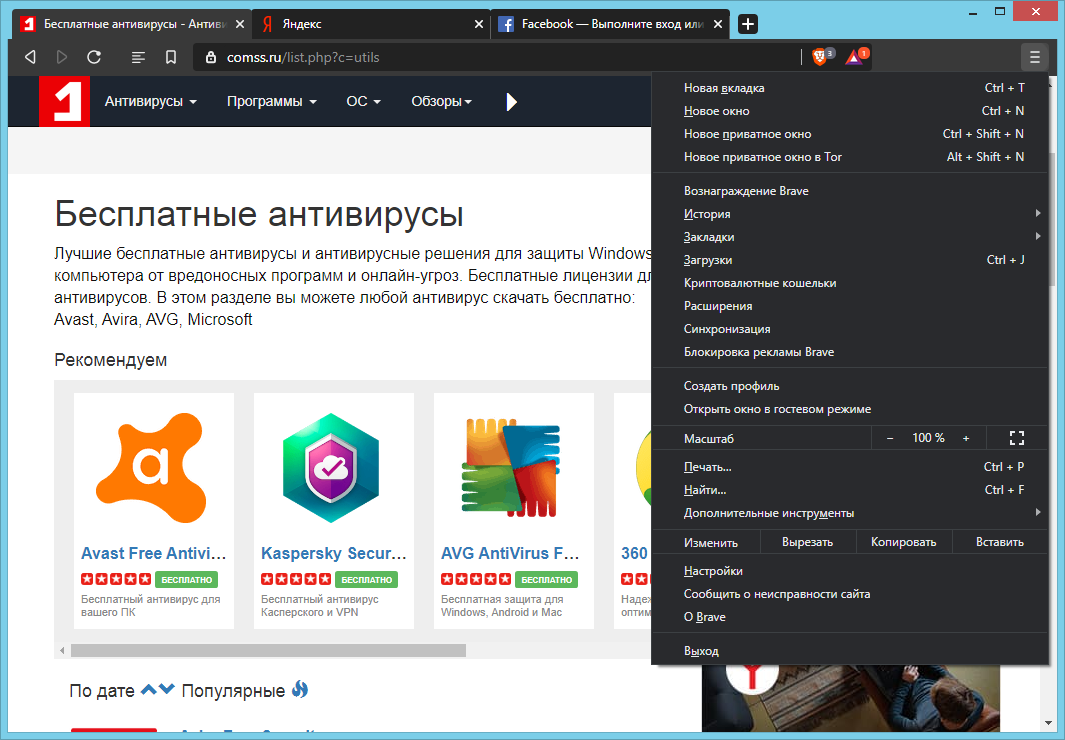Image resolution: width=1065 pixels, height=740 pixels.
Task: Sort by date ascending up arrow
Action: pos(148,690)
